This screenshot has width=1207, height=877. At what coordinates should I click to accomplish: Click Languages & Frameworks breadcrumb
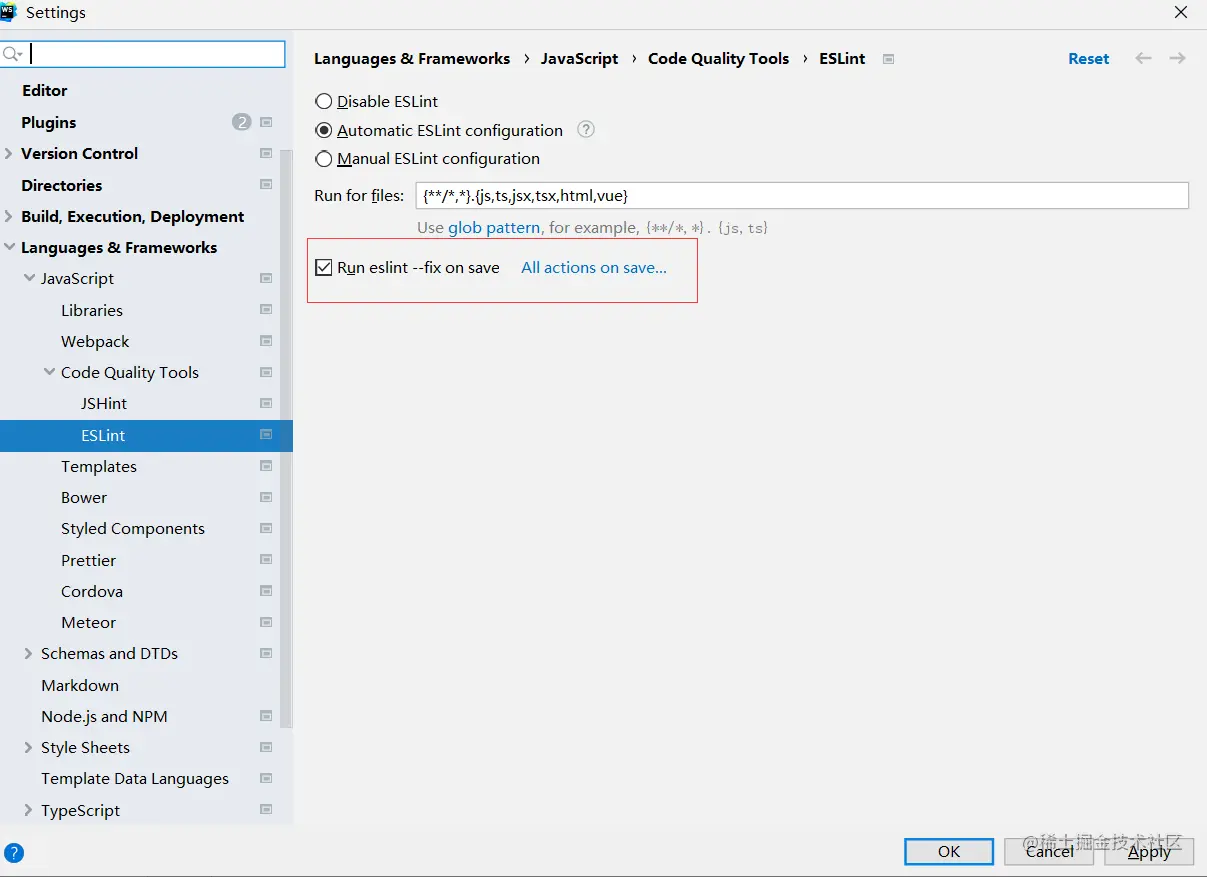pyautogui.click(x=412, y=59)
